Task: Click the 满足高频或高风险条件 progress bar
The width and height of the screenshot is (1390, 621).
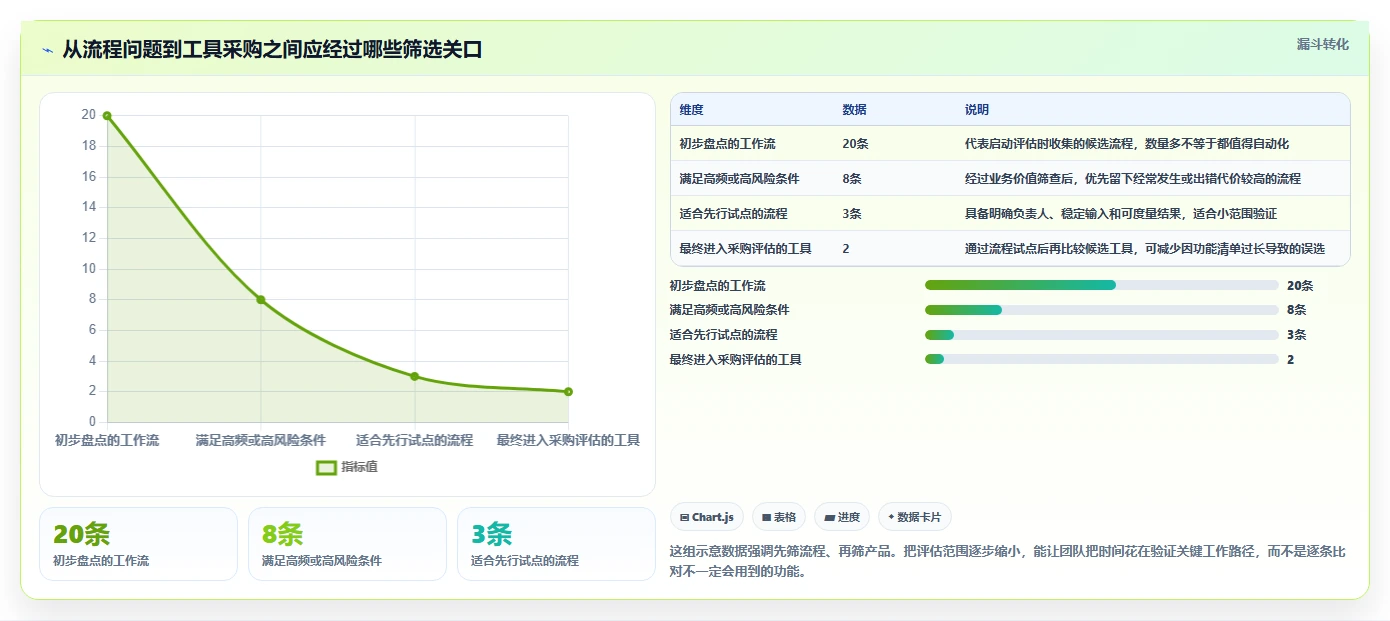Action: [x=1102, y=310]
